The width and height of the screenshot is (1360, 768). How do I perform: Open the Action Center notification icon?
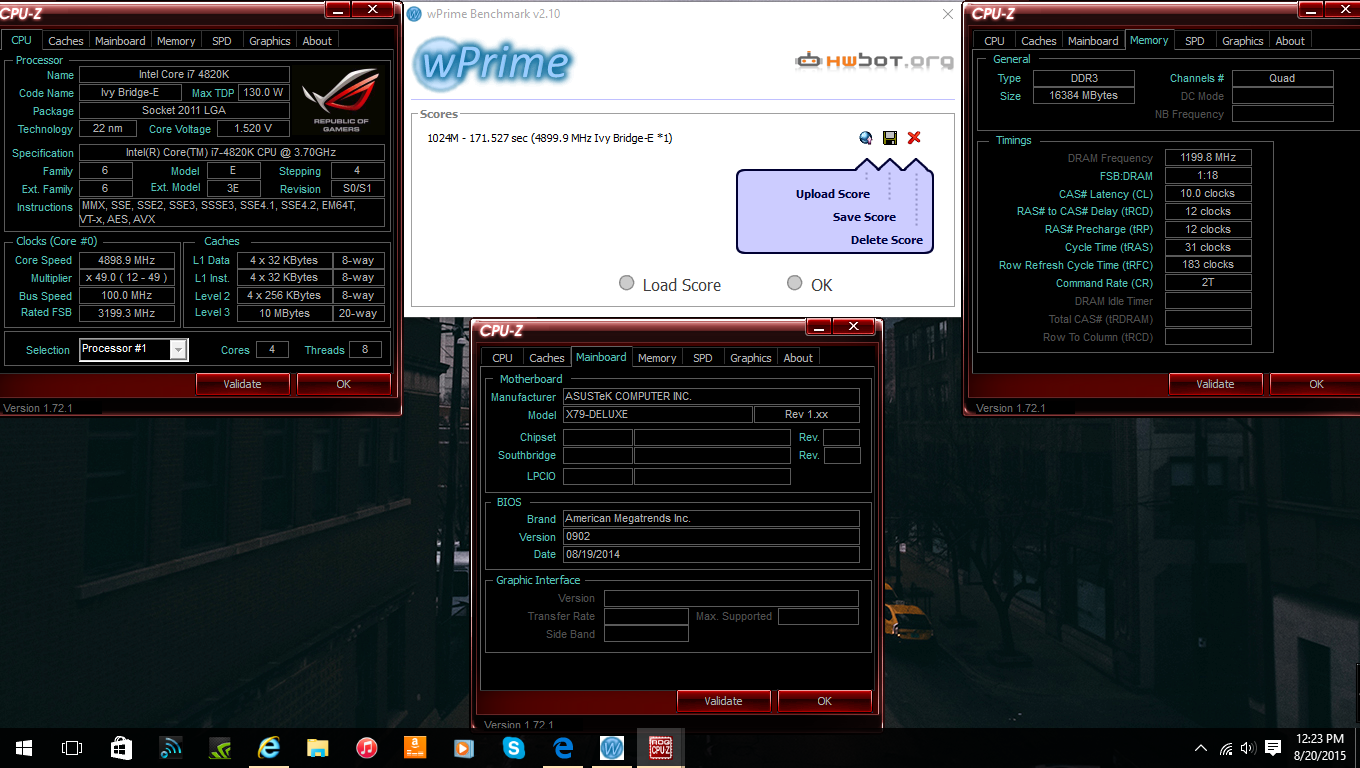point(1273,747)
